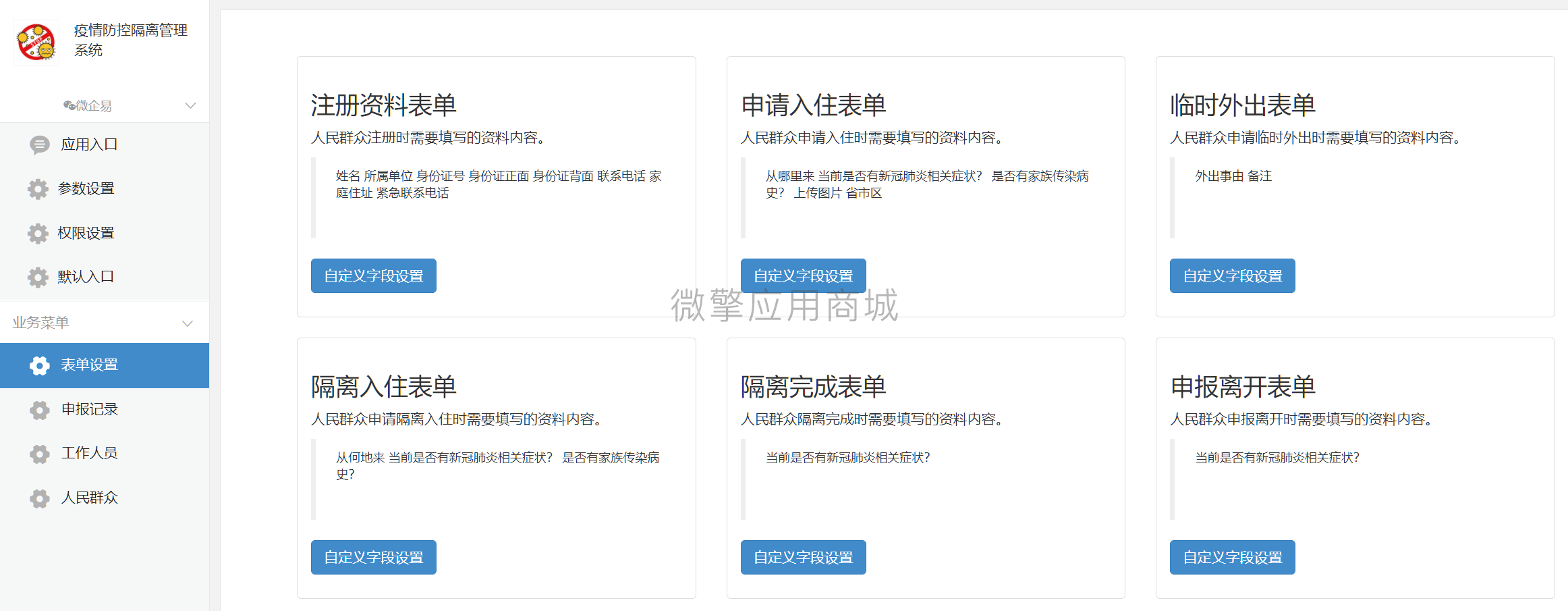Image resolution: width=1568 pixels, height=611 pixels.
Task: Click the 申请入住表单 heading
Action: (814, 105)
